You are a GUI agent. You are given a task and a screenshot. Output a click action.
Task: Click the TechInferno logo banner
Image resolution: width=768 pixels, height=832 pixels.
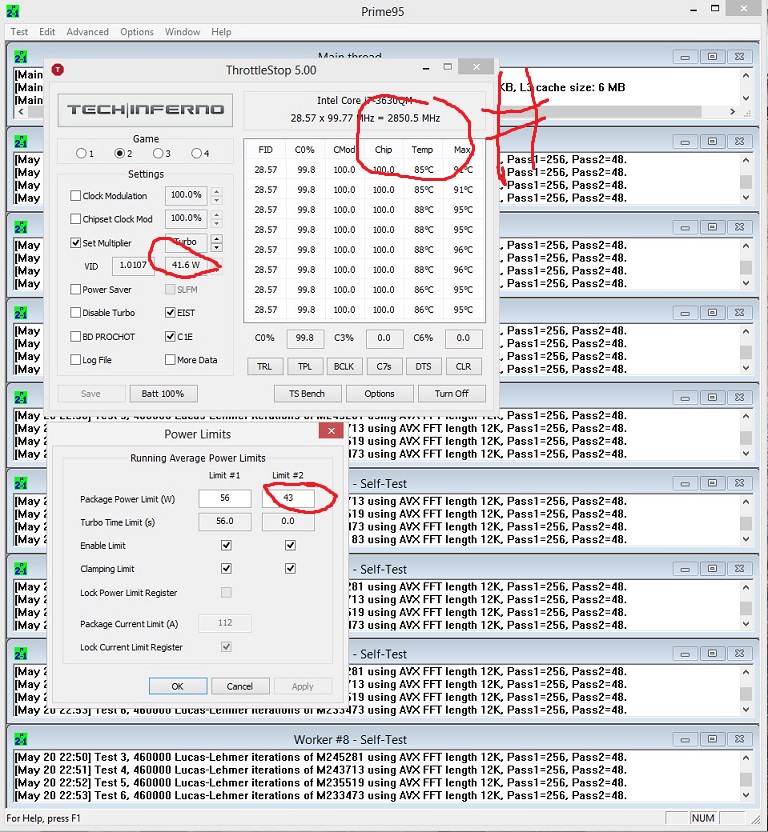[145, 110]
